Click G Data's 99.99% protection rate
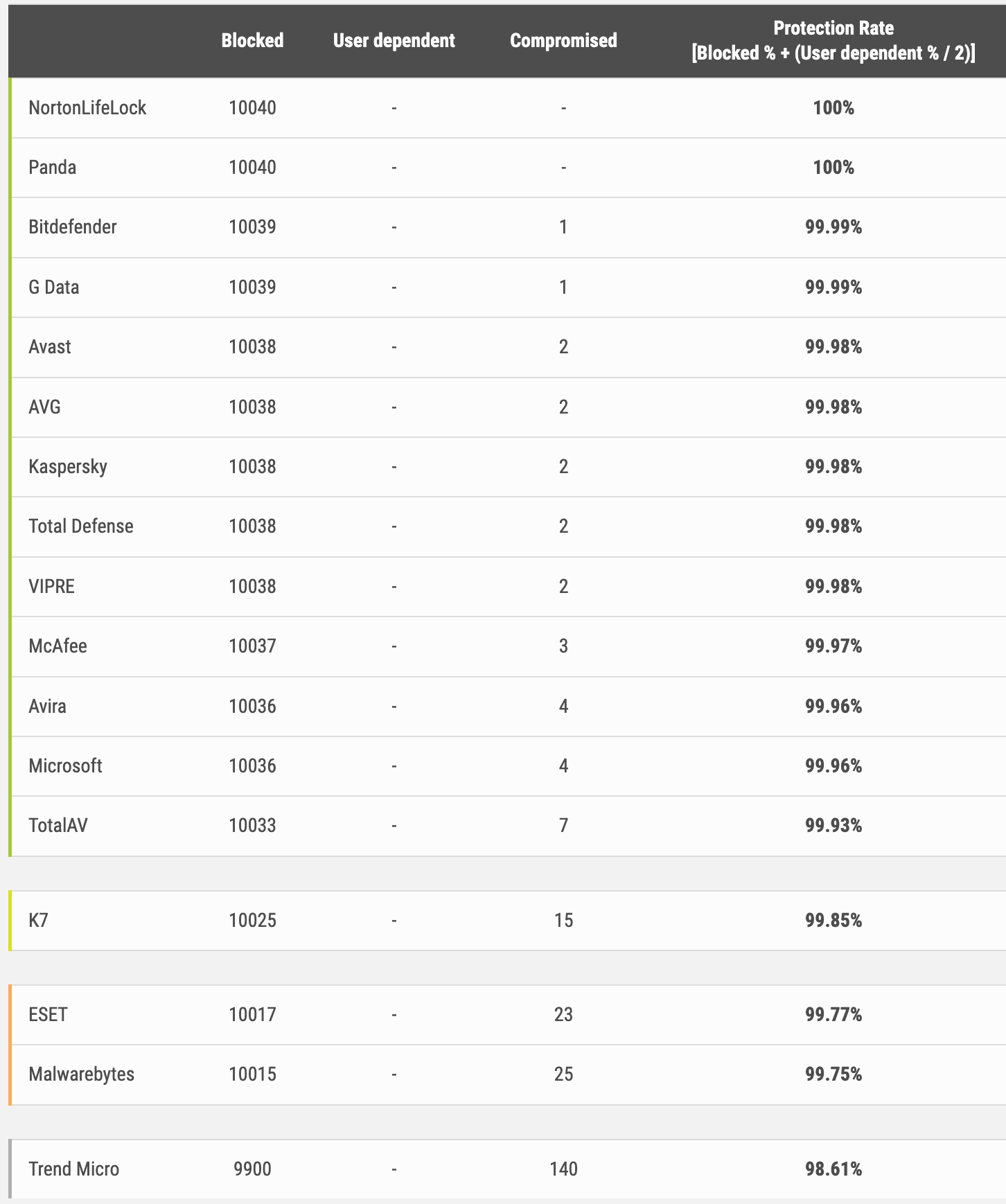1006x1204 pixels. (x=833, y=287)
